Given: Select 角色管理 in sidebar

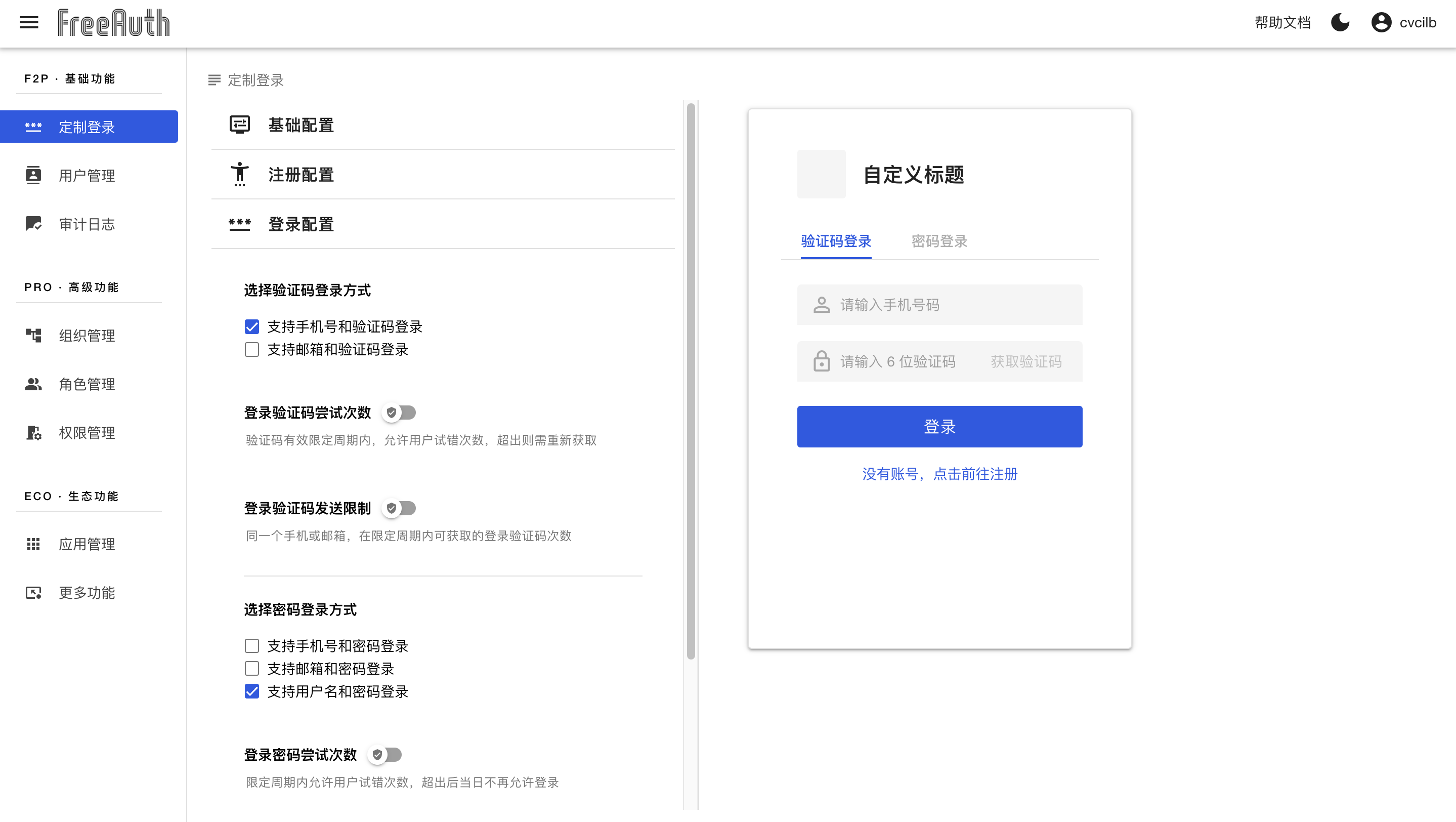Looking at the screenshot, I should point(89,384).
